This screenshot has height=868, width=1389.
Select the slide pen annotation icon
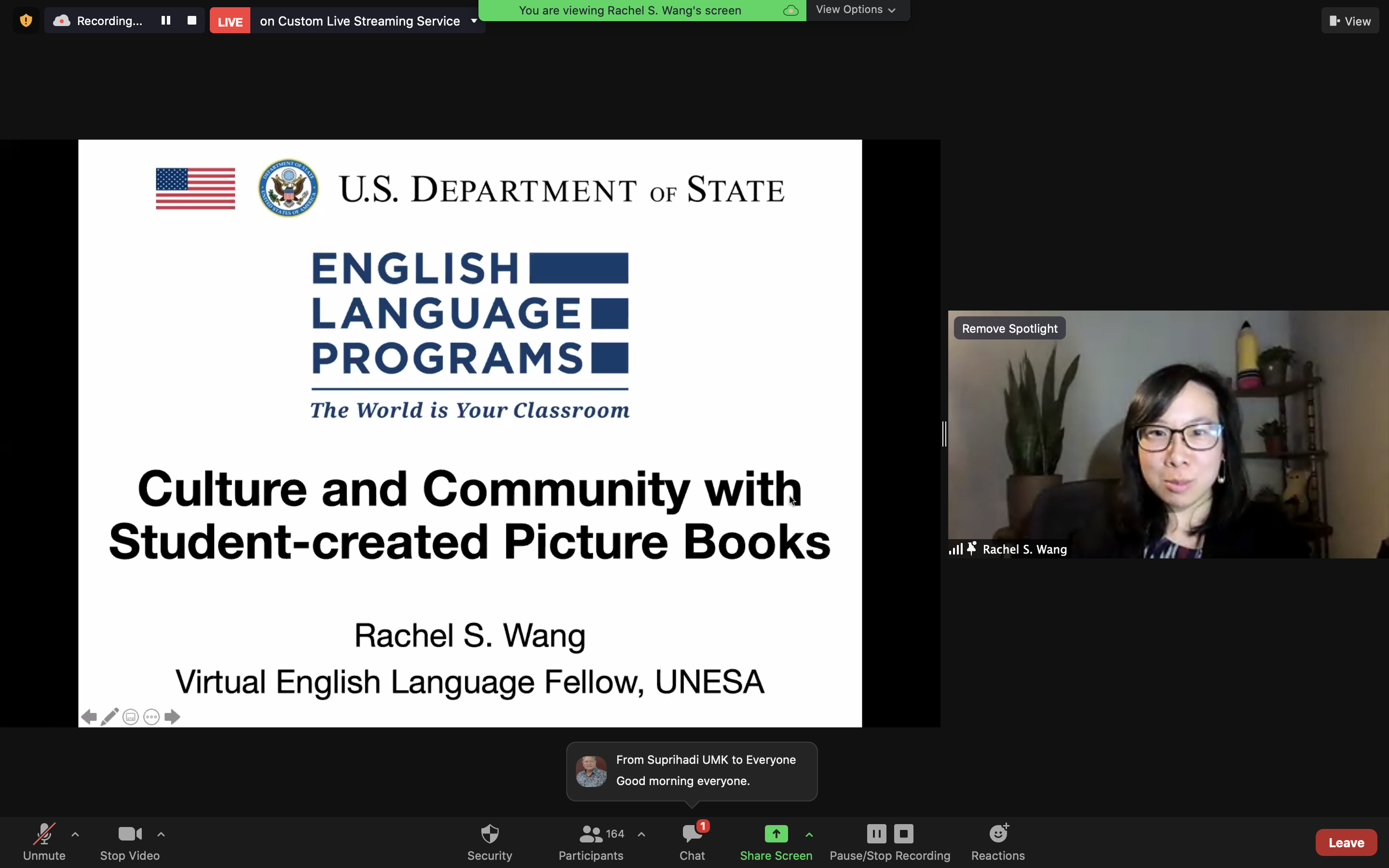pyautogui.click(x=109, y=717)
